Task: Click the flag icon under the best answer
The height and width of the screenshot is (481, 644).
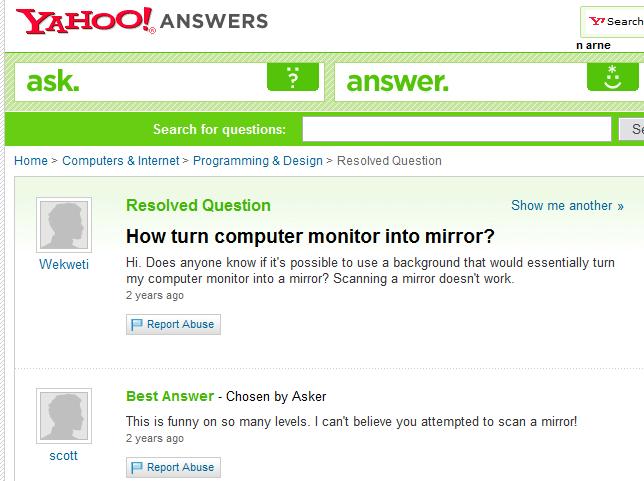Action: [136, 467]
